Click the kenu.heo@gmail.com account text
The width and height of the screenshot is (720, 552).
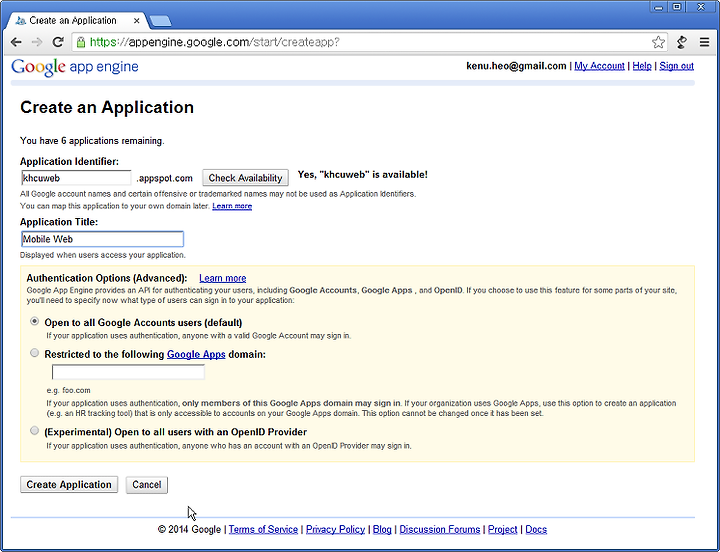pos(516,66)
